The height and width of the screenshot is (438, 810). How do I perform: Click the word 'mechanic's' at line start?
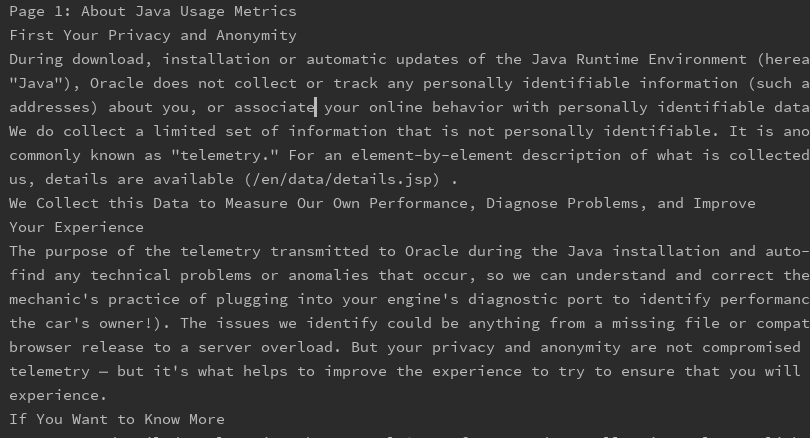(54, 299)
